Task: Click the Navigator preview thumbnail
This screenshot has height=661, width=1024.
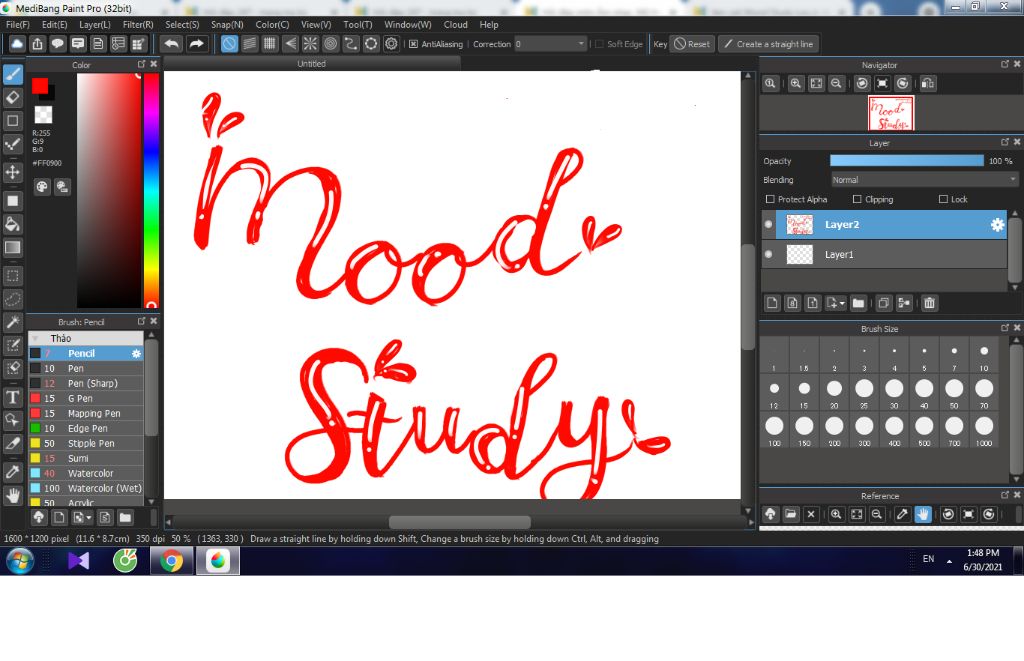Action: 891,113
